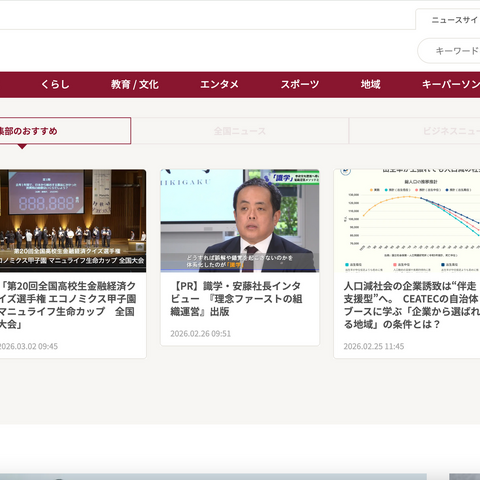Open the ニュースサイト tab at top right
480x480 pixels.
[448, 20]
